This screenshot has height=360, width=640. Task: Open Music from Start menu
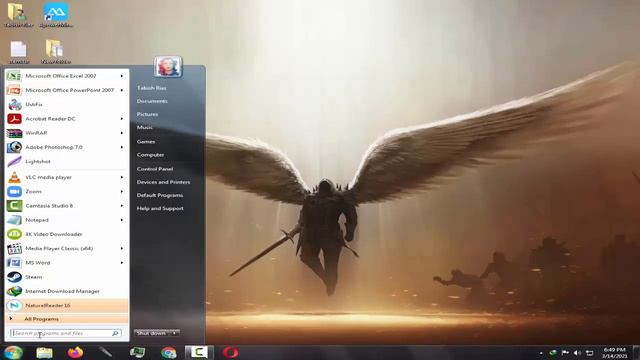(144, 127)
